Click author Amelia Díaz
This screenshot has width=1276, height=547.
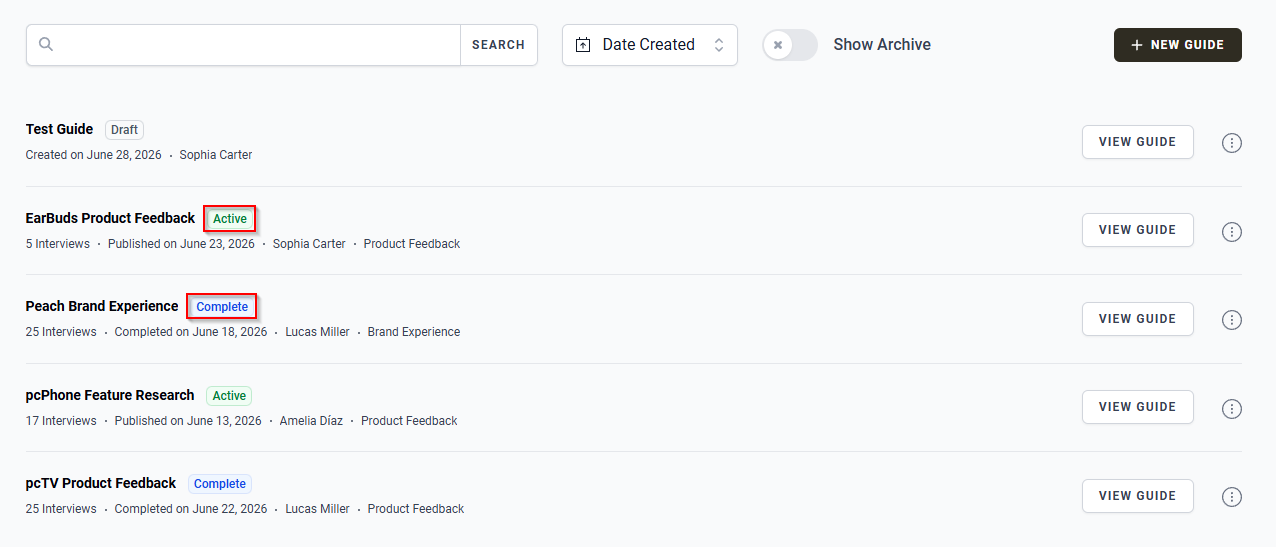click(x=311, y=421)
